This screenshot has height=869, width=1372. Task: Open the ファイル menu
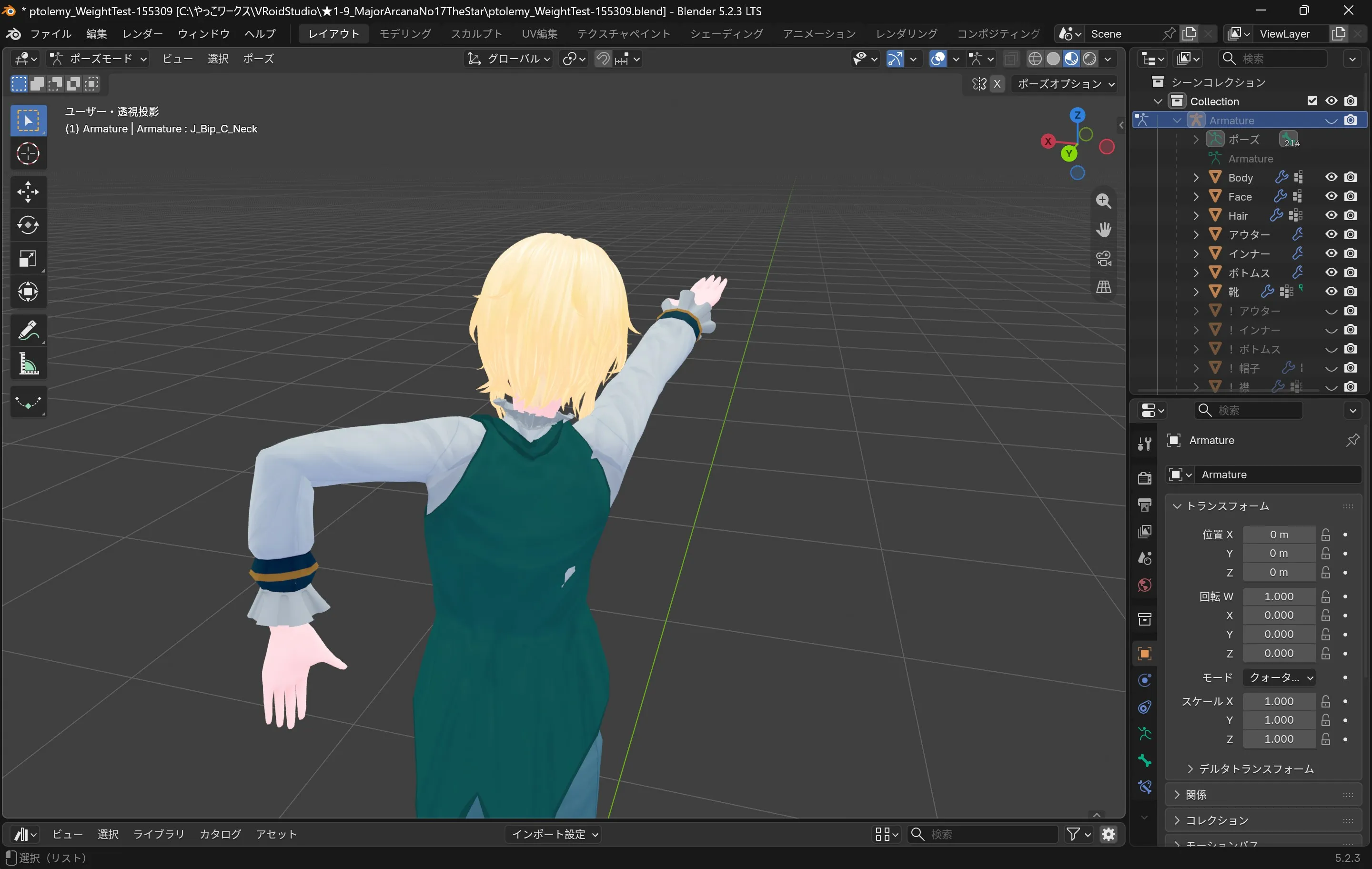pyautogui.click(x=50, y=34)
